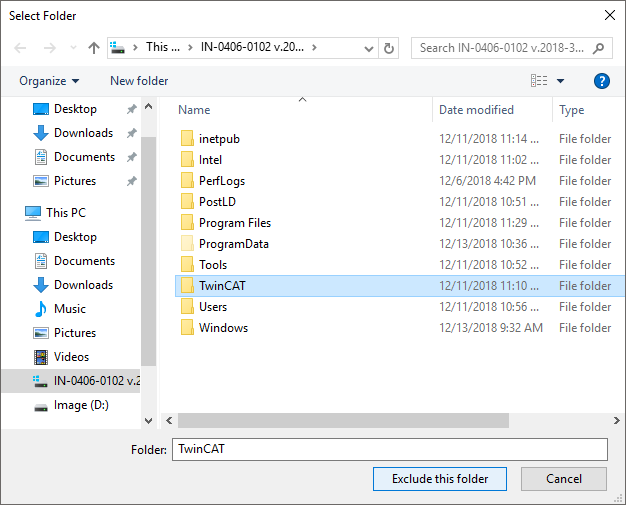626x505 pixels.
Task: Open address bar history dropdown
Action: click(x=369, y=49)
